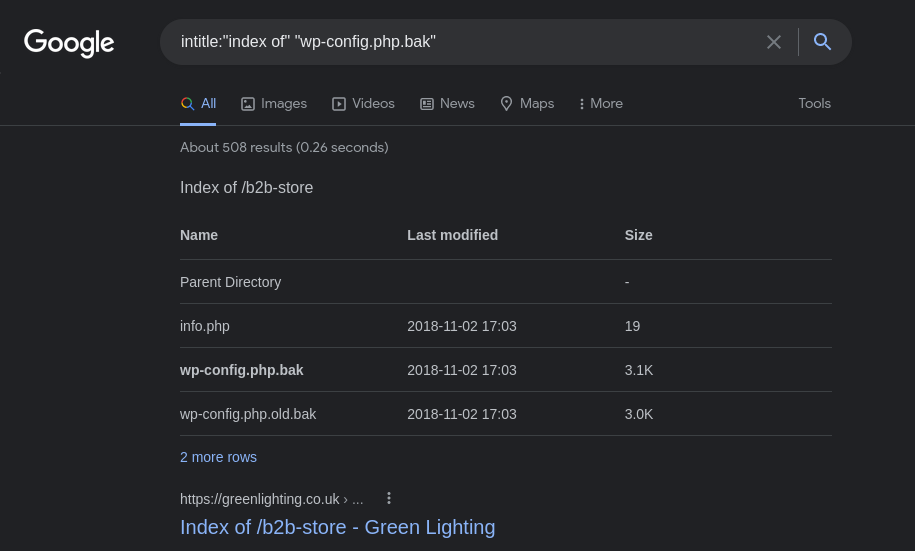This screenshot has height=551, width=915.
Task: Open the Tools options
Action: 814,103
